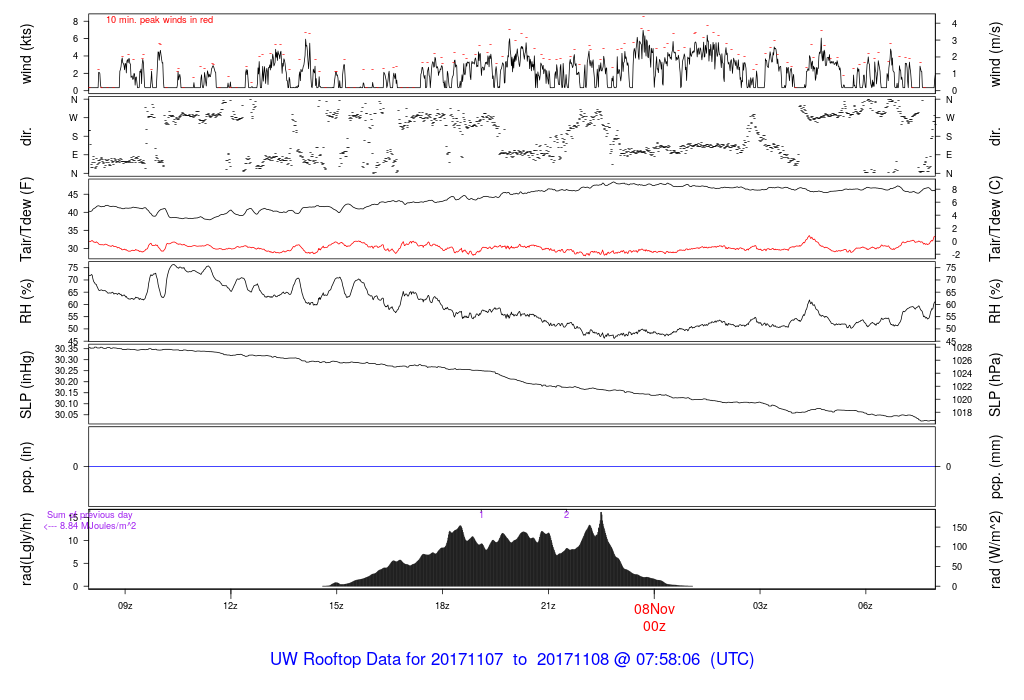Click the "W" tick on the left dir. axis
The height and width of the screenshot is (700, 1024).
point(74,118)
